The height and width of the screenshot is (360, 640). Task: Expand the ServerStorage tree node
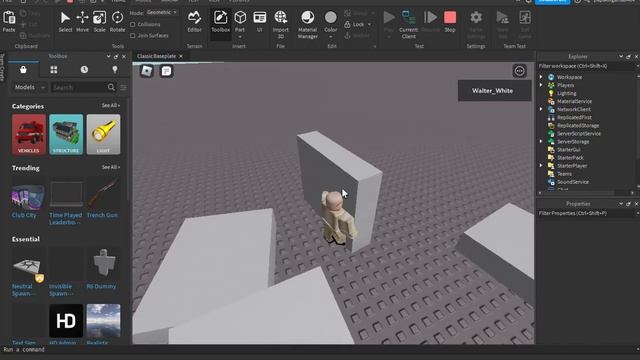click(541, 142)
